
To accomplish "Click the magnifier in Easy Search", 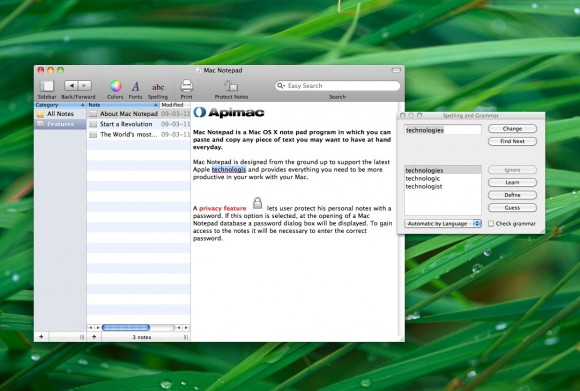I will click(x=281, y=85).
